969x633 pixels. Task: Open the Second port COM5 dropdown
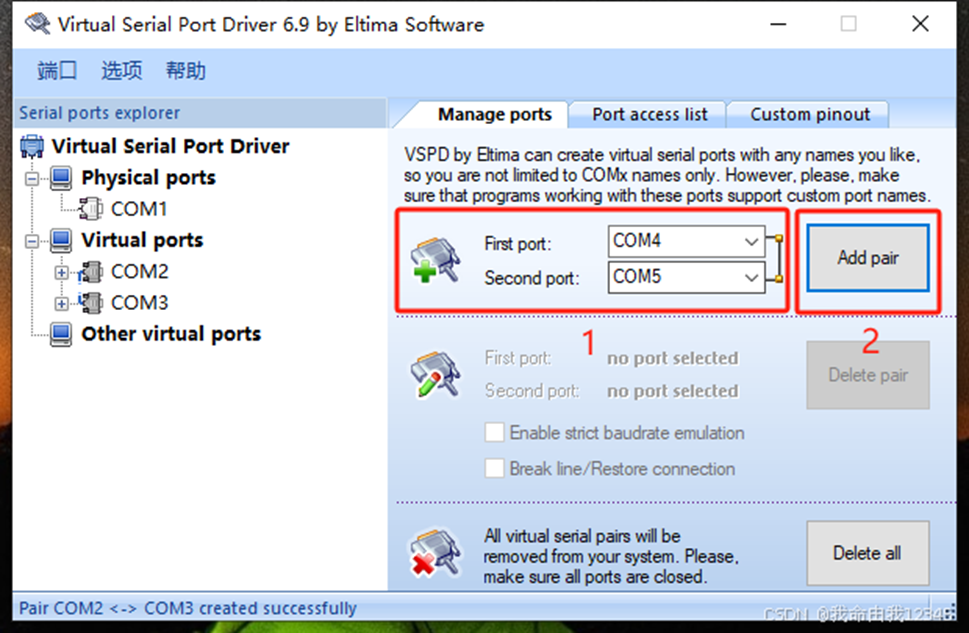(752, 277)
